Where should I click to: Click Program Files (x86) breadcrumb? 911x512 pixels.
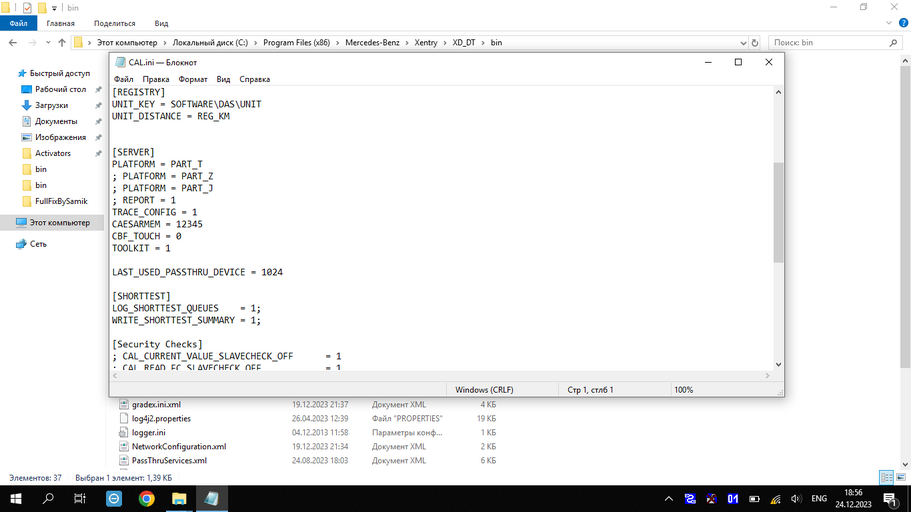pyautogui.click(x=296, y=42)
